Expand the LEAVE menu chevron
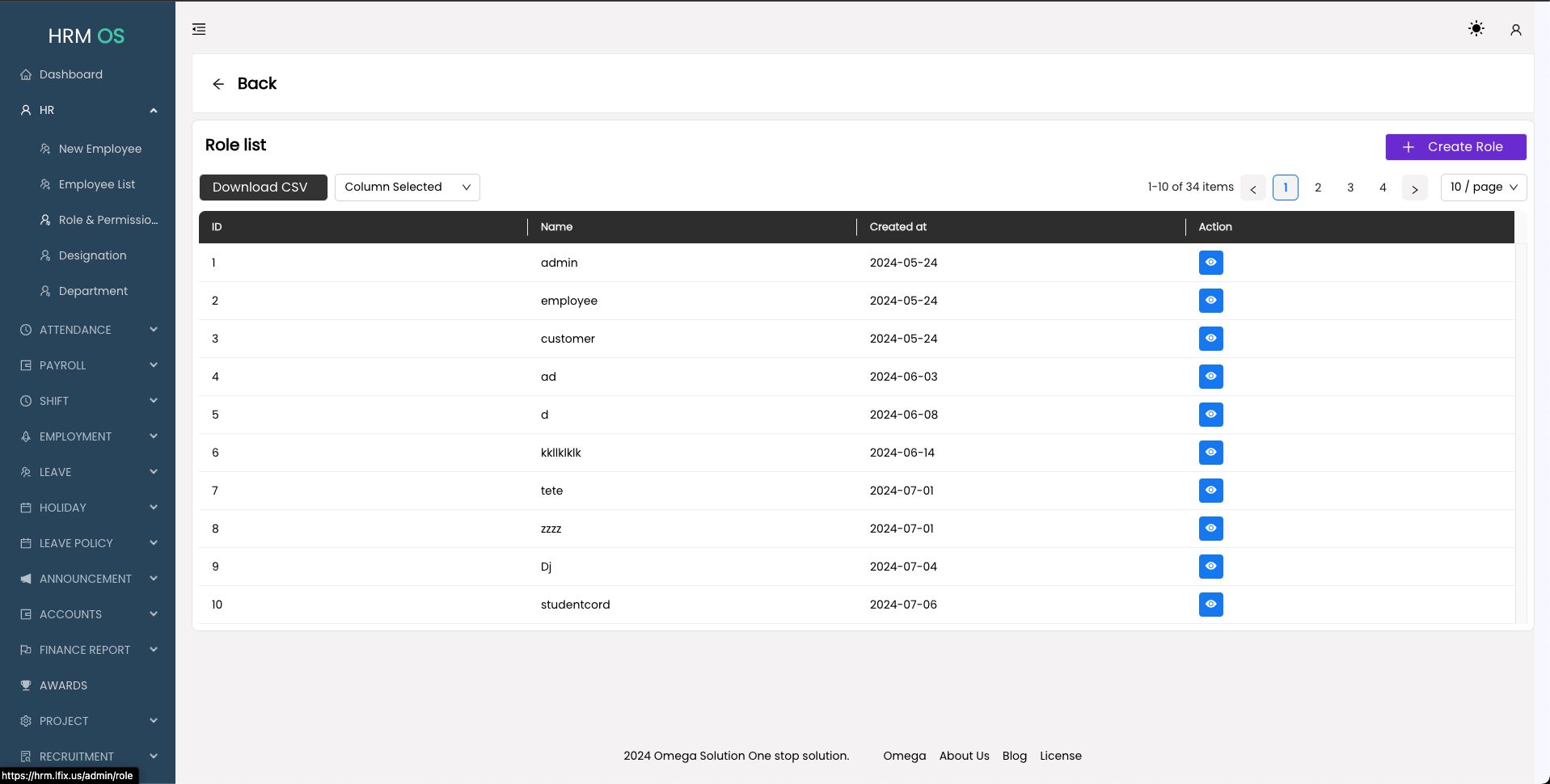 click(x=154, y=472)
